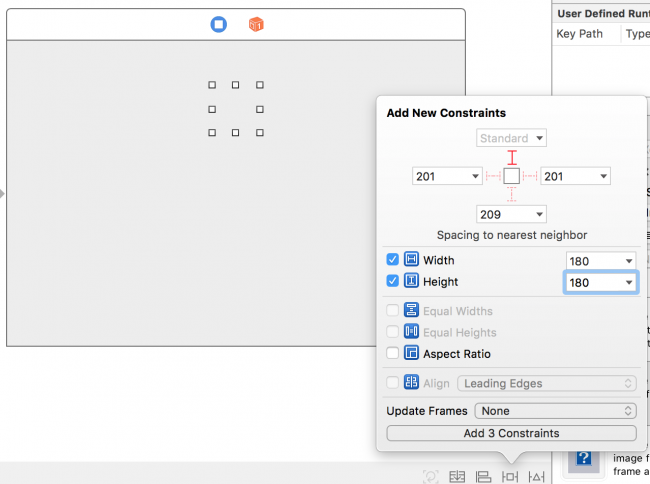Enable the top spacing constraint strut

(x=512, y=157)
